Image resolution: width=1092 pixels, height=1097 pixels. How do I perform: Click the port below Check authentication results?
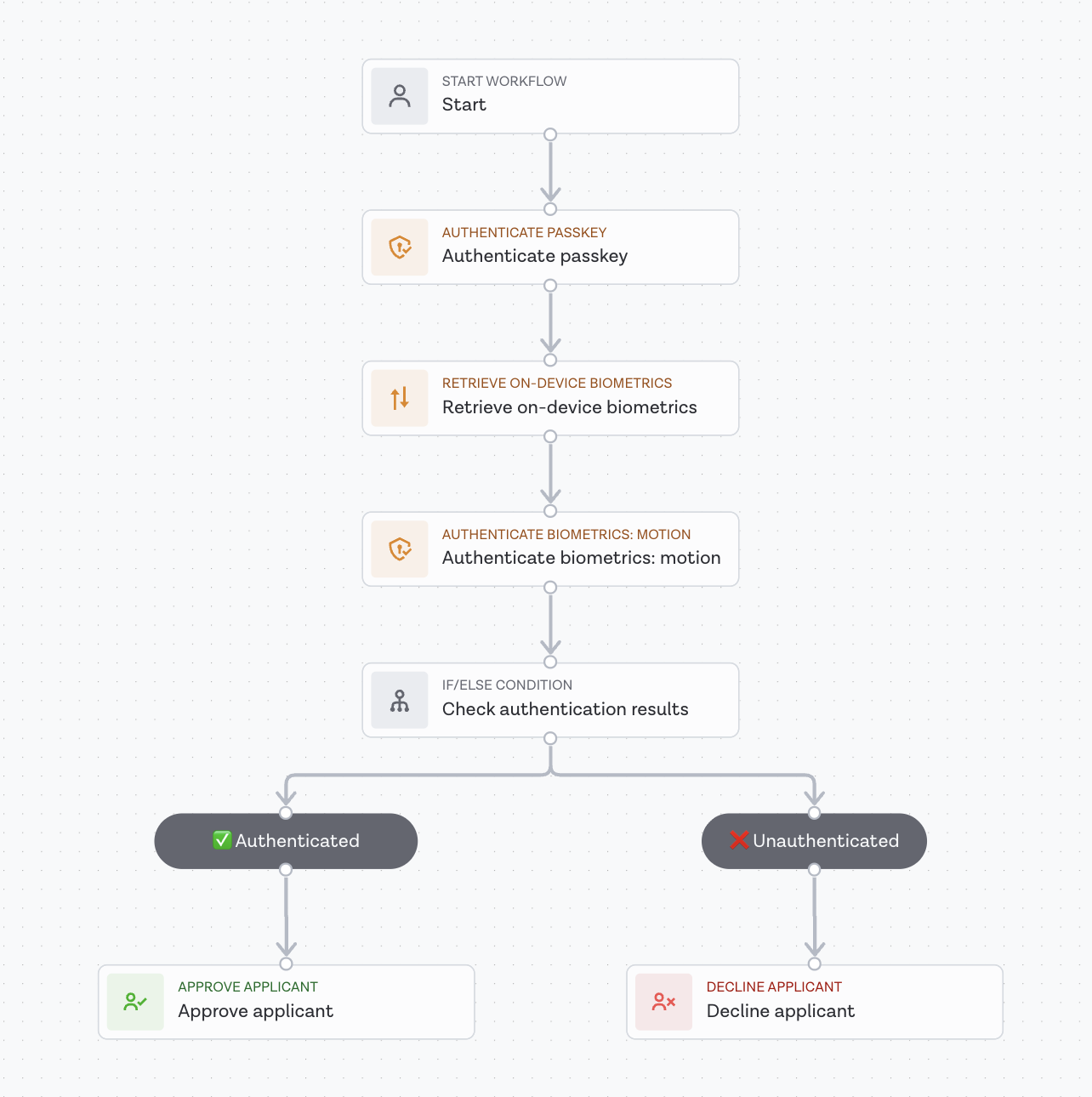550,738
